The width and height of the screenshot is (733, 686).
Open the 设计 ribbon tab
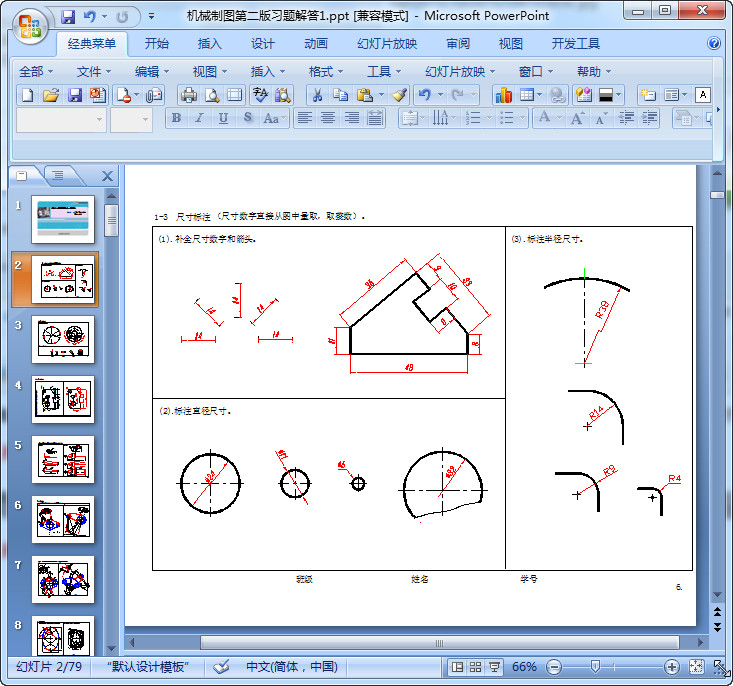[x=263, y=43]
